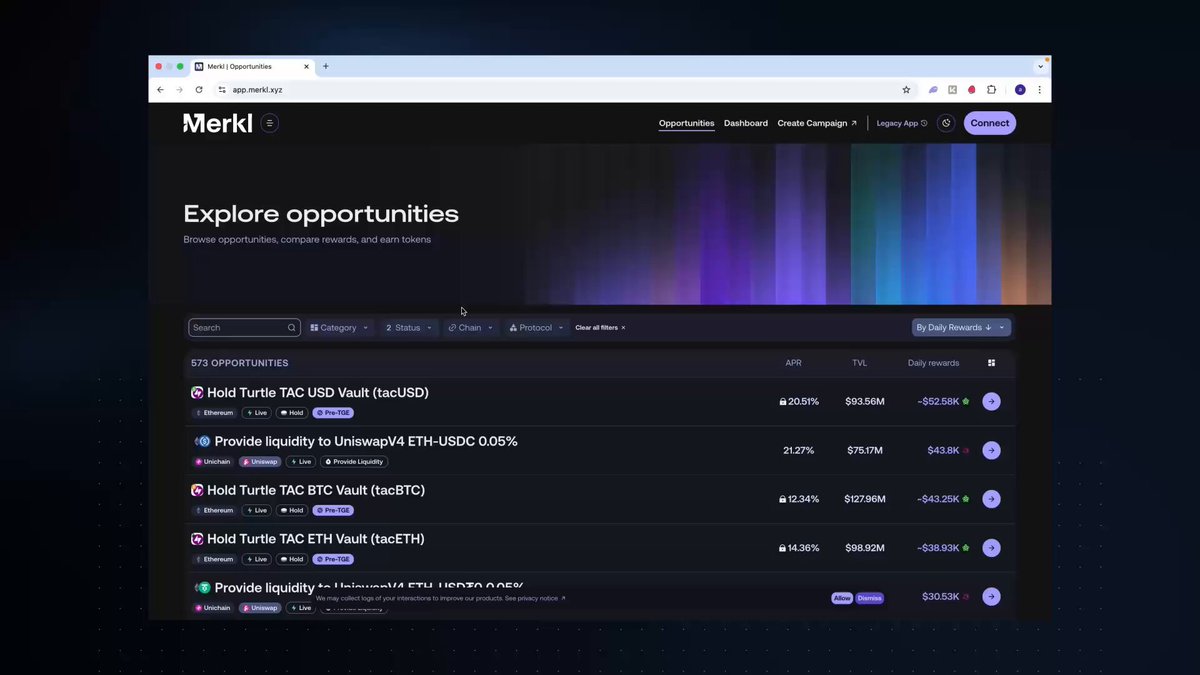Open the Create Campaign link
This screenshot has height=675, width=1200.
(x=817, y=123)
